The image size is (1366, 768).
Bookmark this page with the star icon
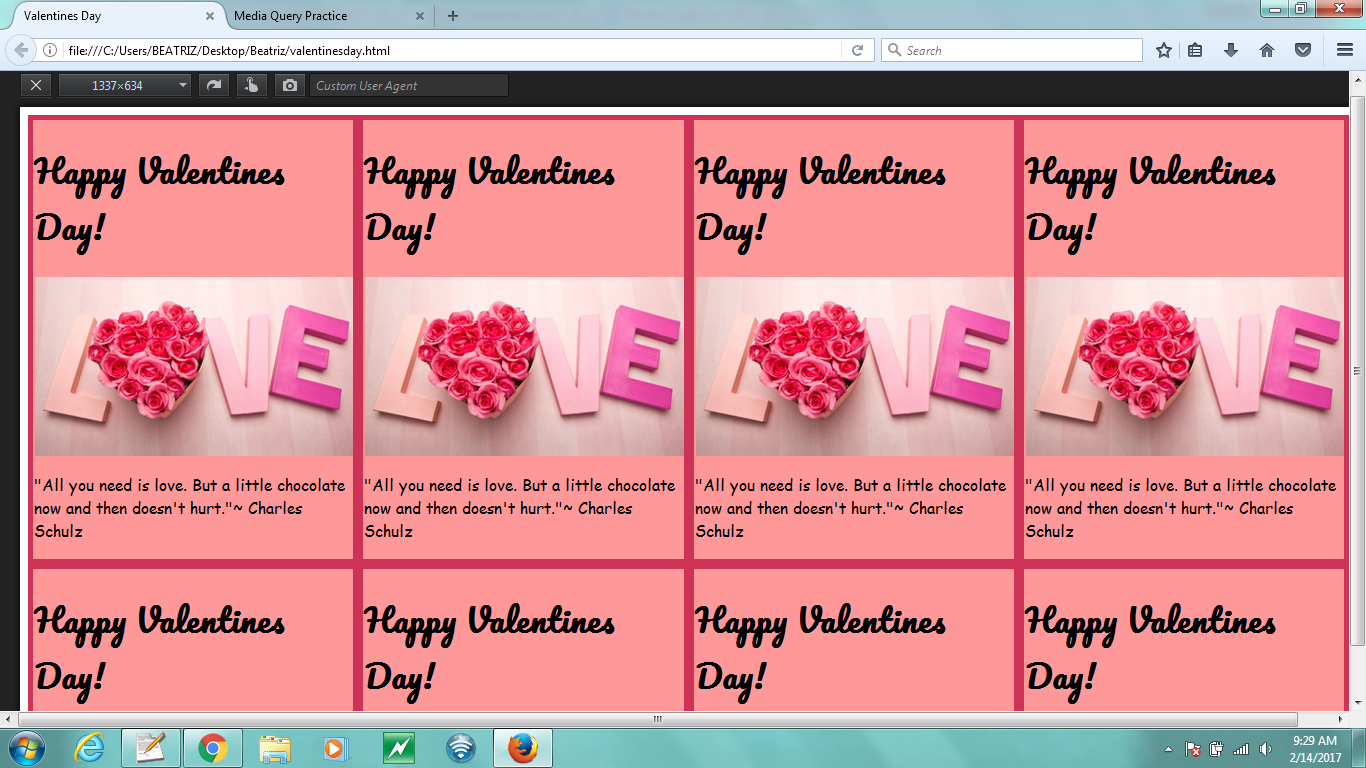point(1164,50)
